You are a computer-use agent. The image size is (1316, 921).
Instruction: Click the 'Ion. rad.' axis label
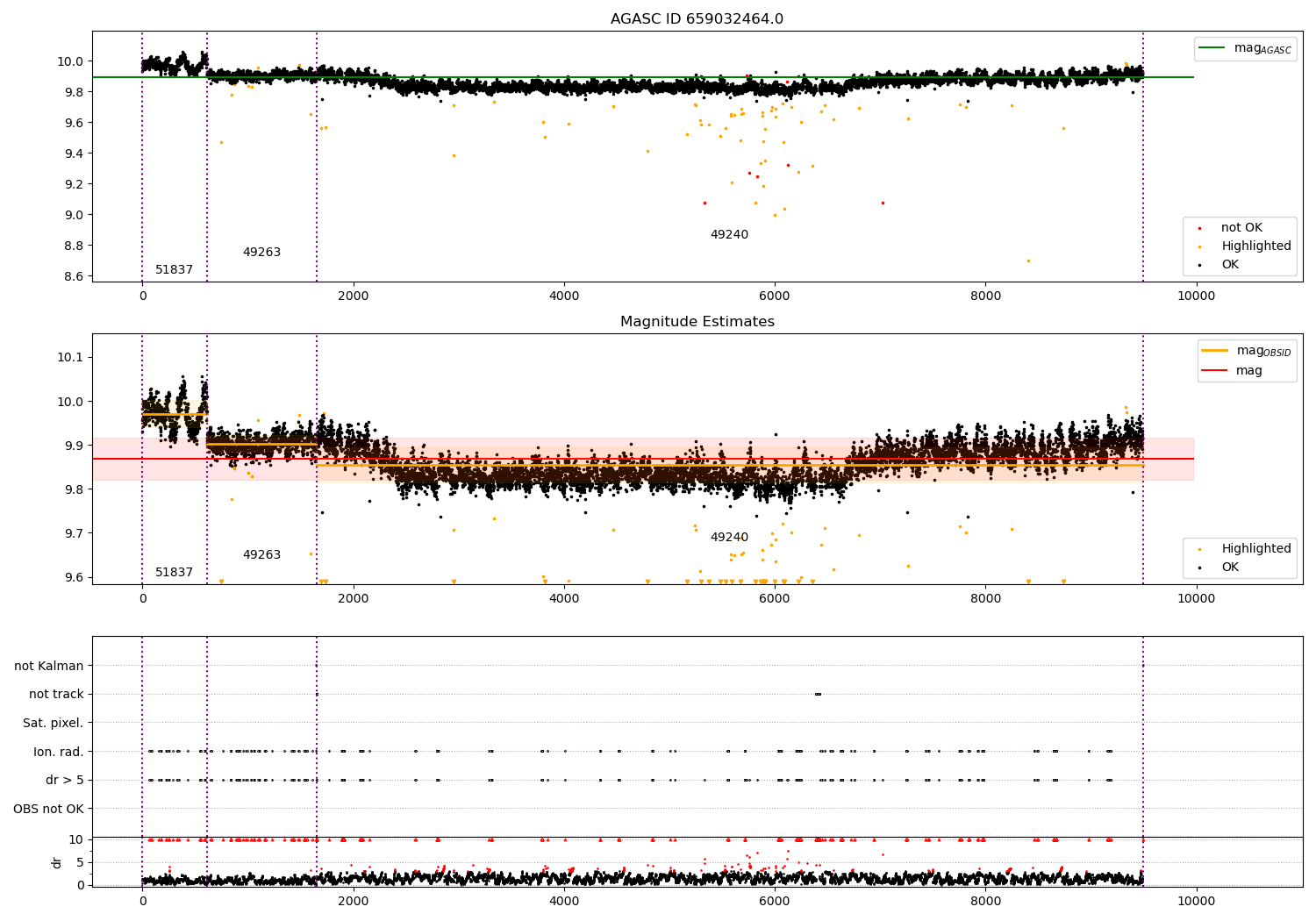59,752
